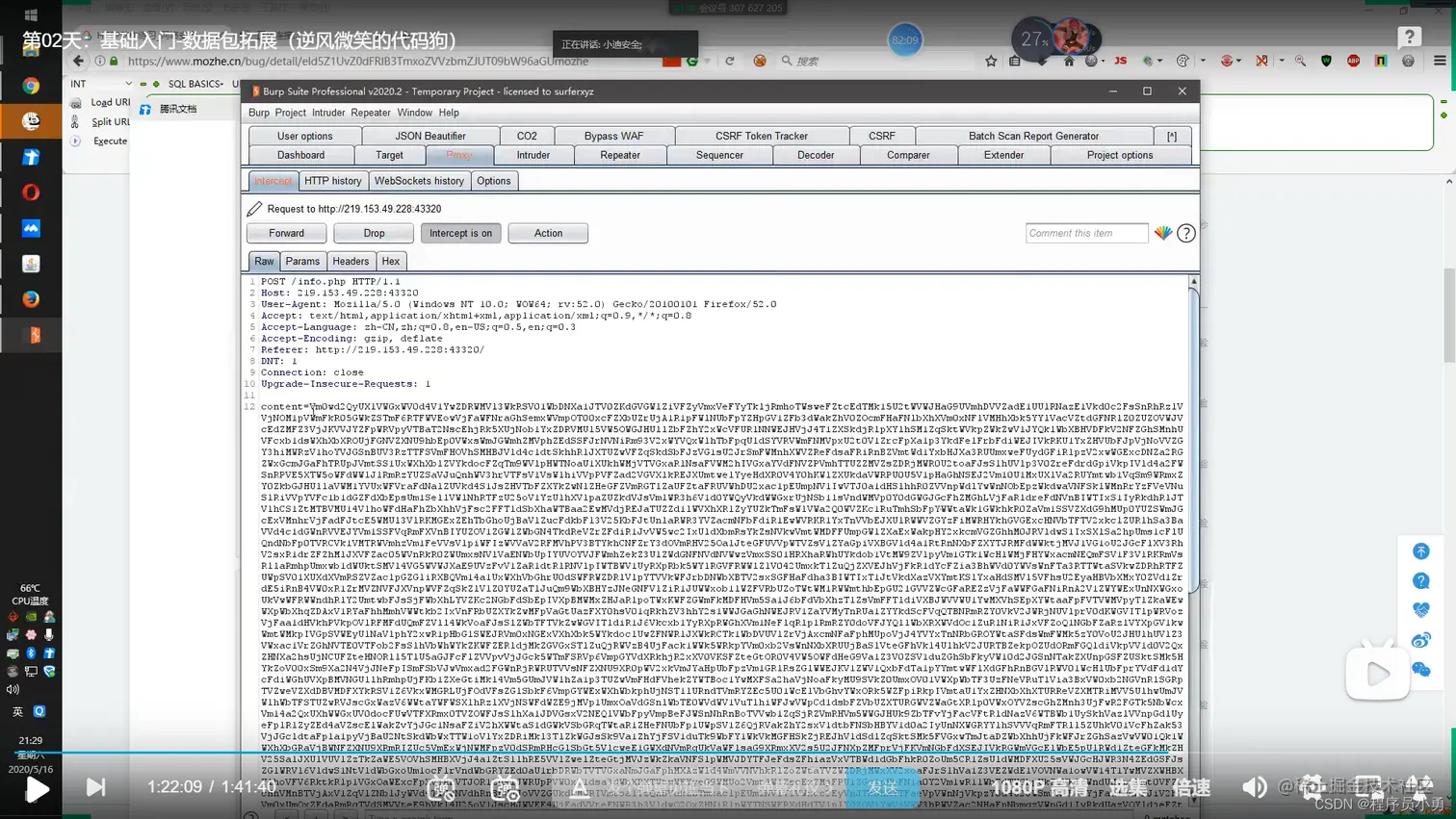Screen dimensions: 1456x819
Task: Open the Dashboard tab
Action: 300,155
